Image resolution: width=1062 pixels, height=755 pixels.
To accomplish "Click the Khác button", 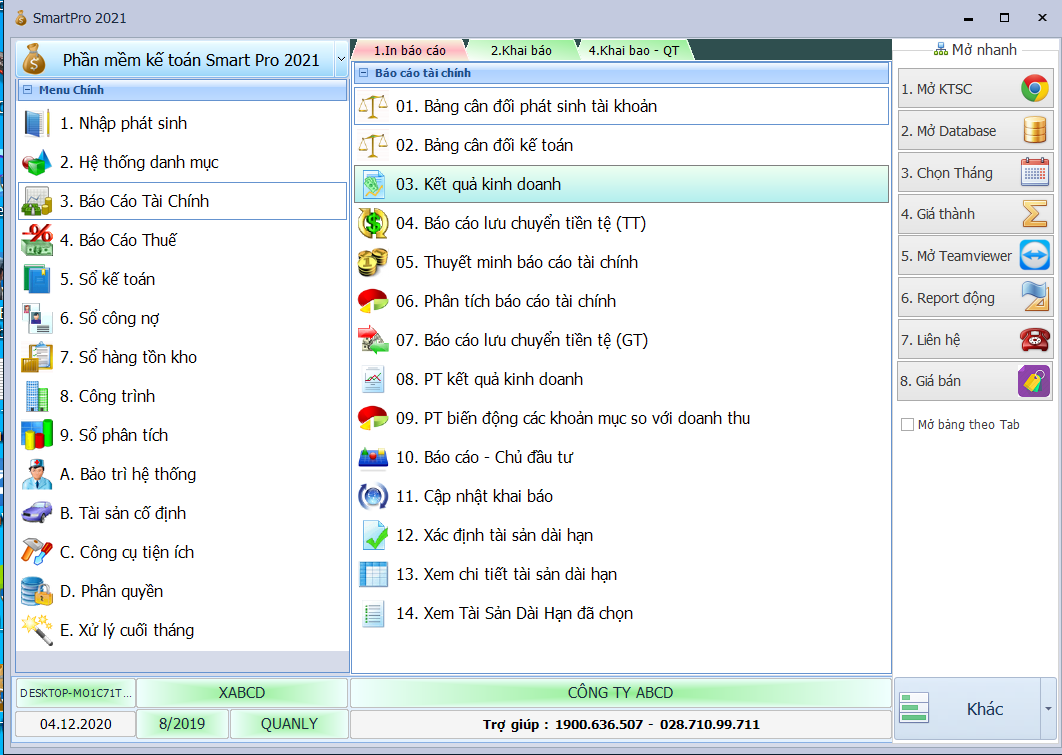I will pos(967,709).
